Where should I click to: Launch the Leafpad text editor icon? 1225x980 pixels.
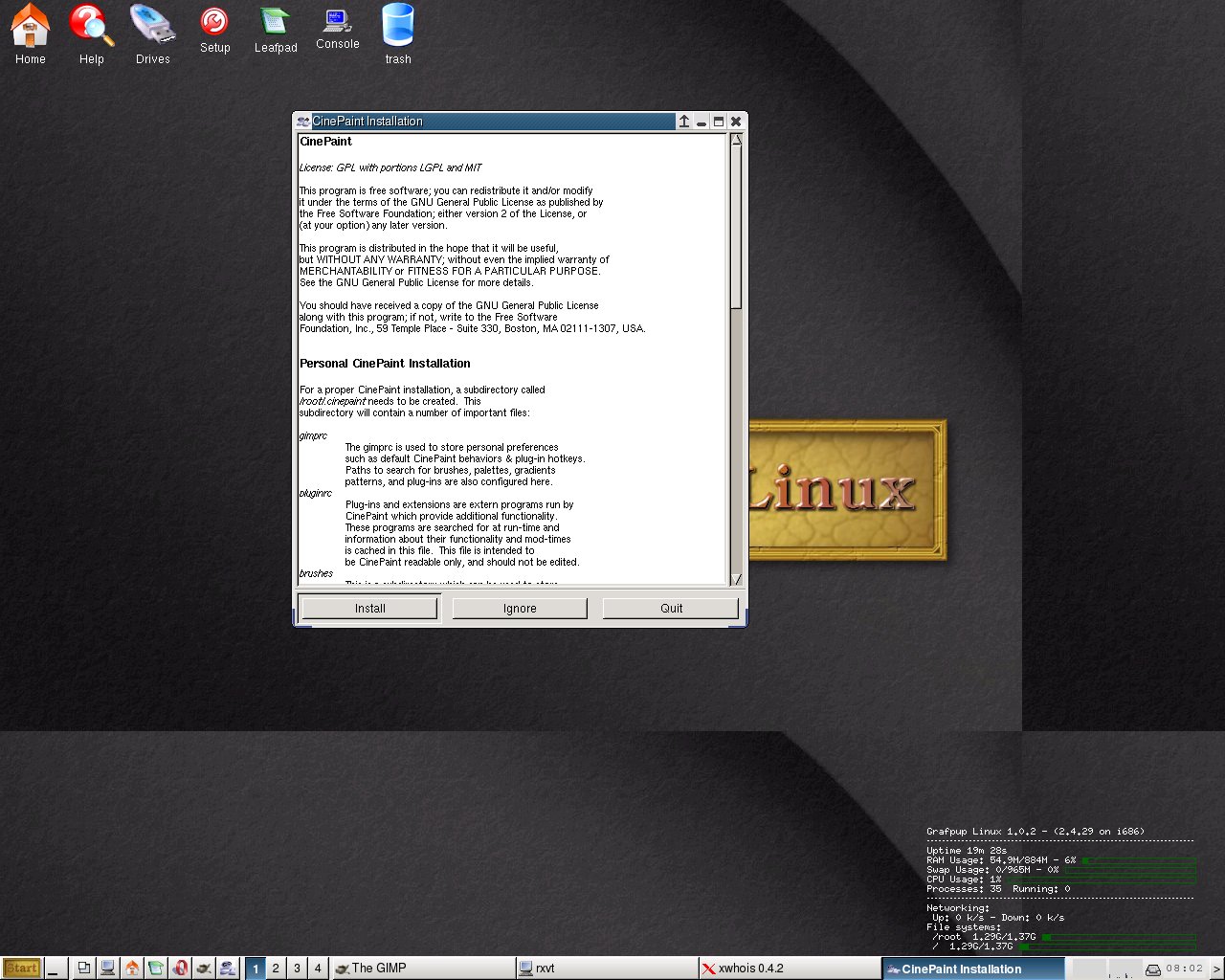pyautogui.click(x=276, y=31)
